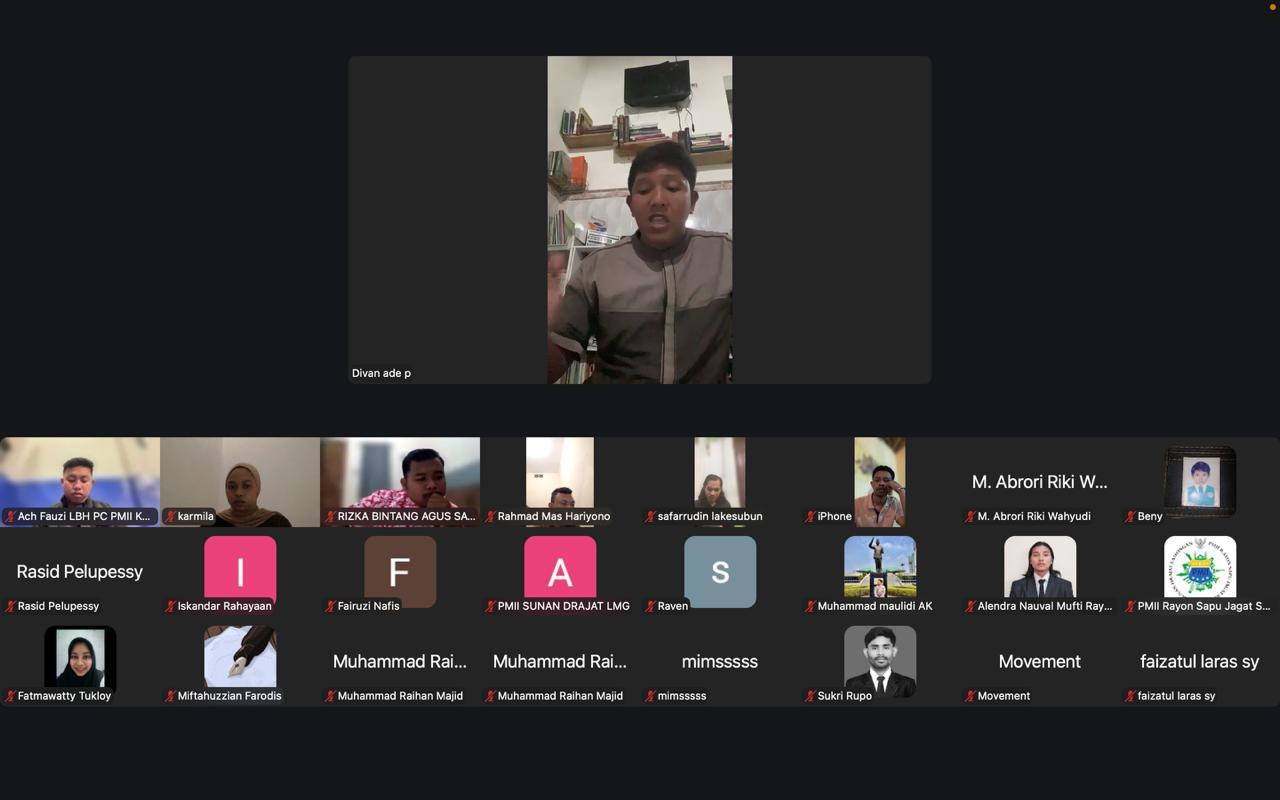
Task: Select Fatmawatty Tukloy profile photo tile
Action: click(x=80, y=662)
